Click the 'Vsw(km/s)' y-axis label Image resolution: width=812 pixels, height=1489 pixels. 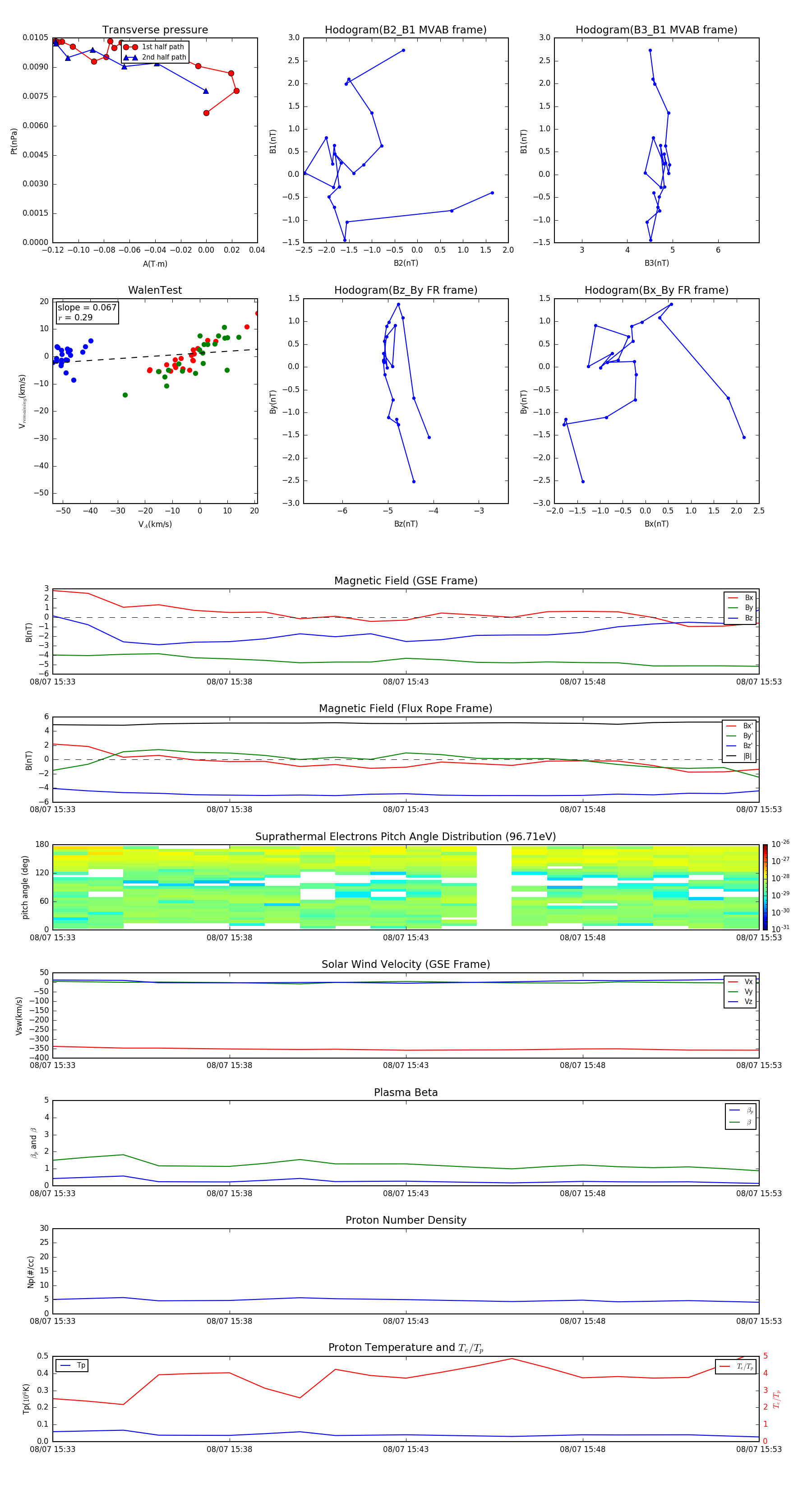point(19,1016)
